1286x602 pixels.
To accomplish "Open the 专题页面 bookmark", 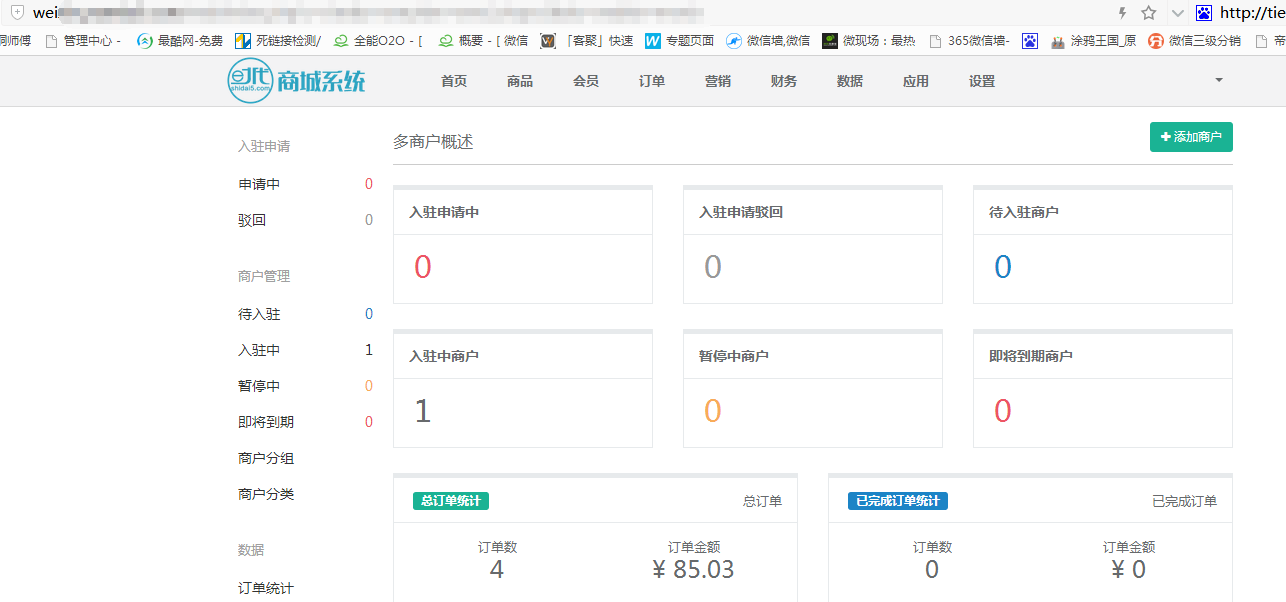I will pos(680,41).
